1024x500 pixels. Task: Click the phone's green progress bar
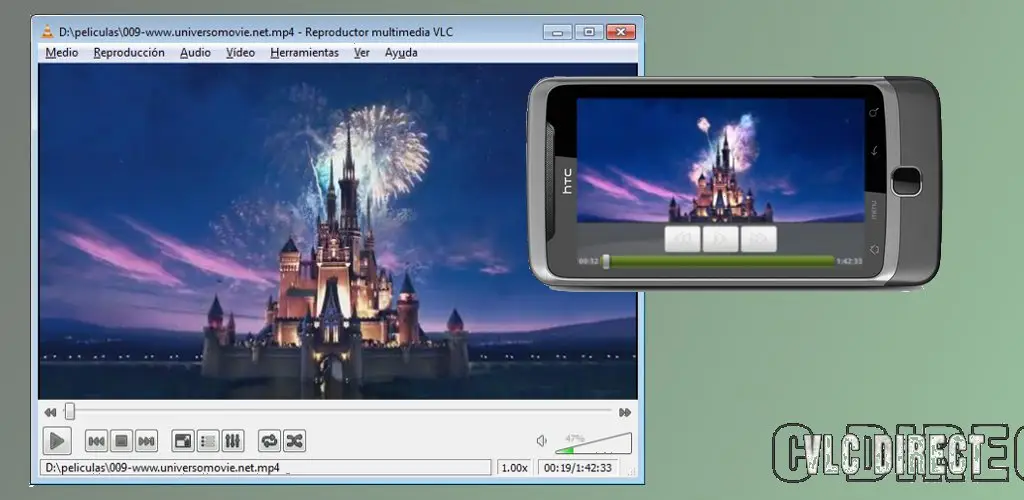[719, 261]
